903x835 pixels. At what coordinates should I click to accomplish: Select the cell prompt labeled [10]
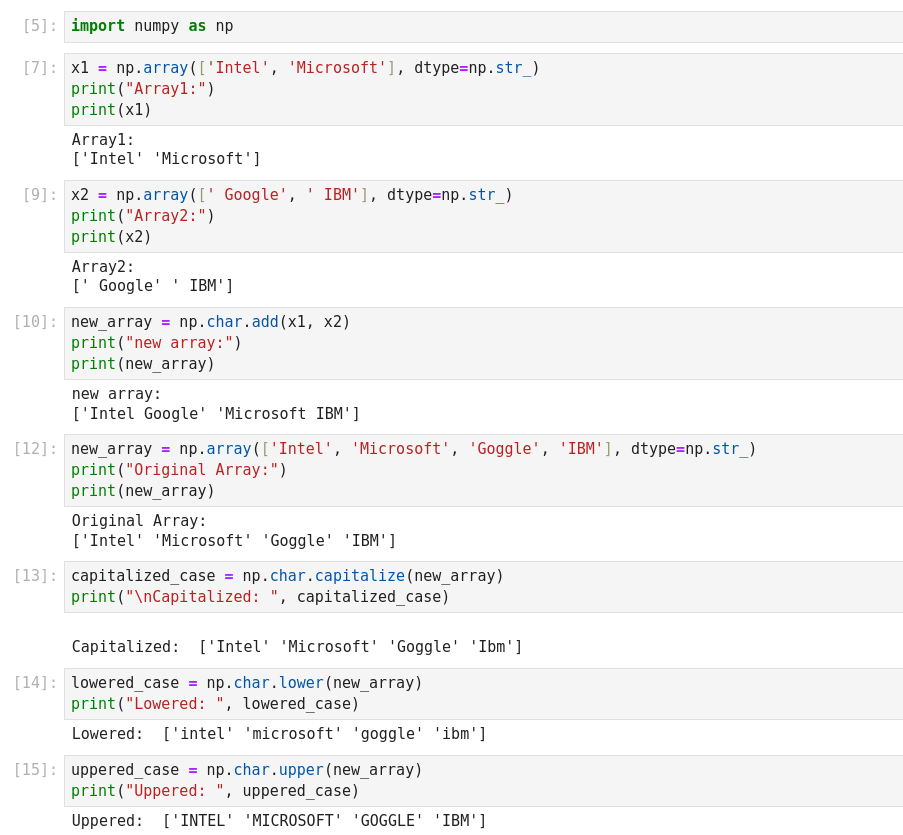36,322
